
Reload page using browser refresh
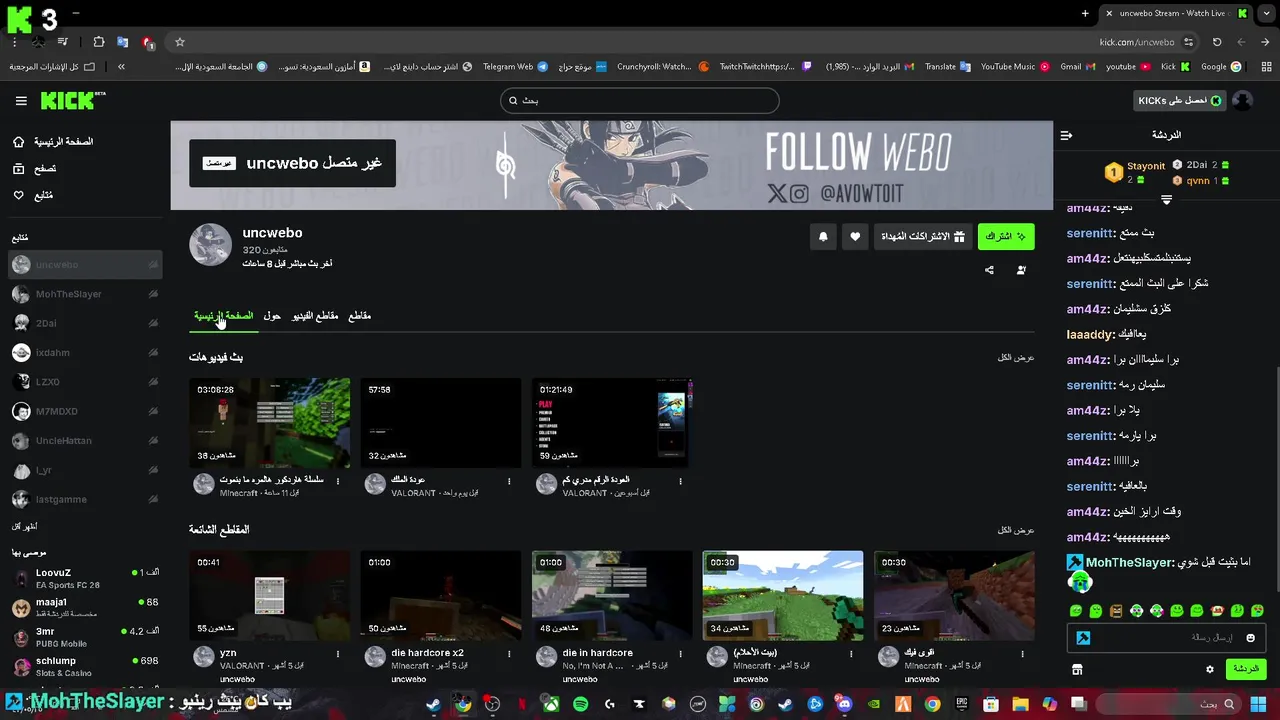(x=1217, y=42)
